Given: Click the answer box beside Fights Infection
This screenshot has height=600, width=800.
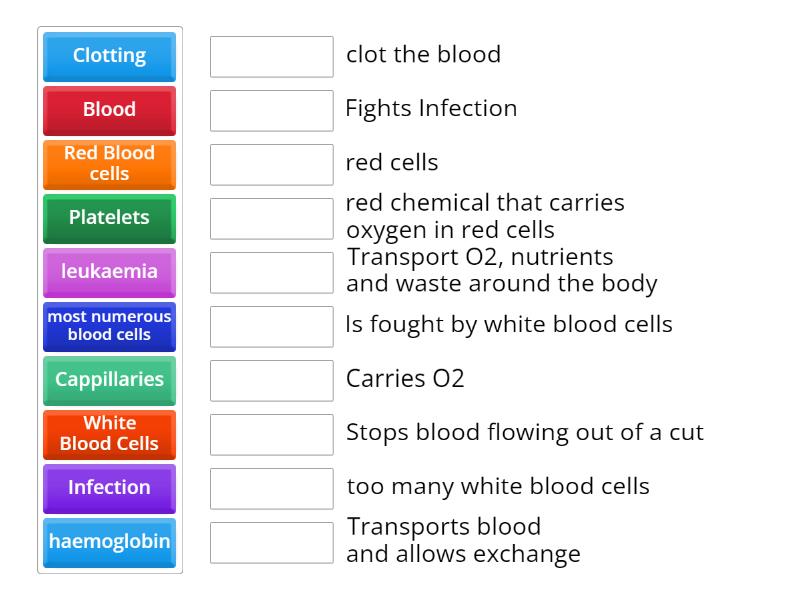Looking at the screenshot, I should pyautogui.click(x=271, y=110).
